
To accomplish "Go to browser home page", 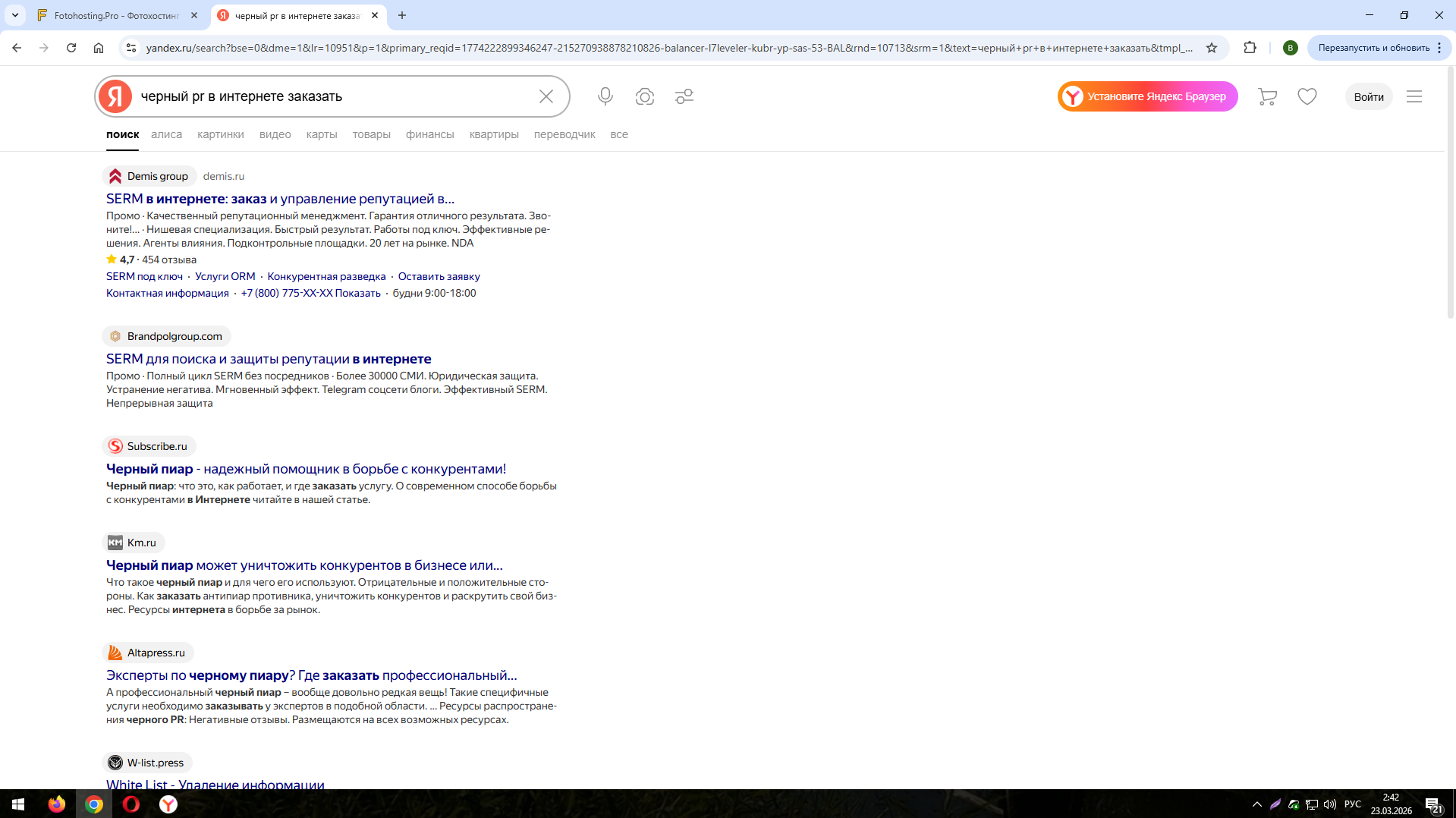I will tap(99, 48).
